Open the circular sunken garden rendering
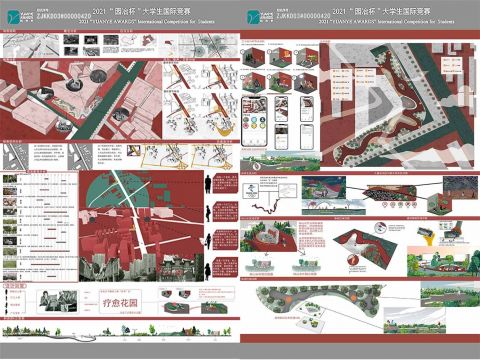This screenshot has height=360, width=480. click(268, 236)
